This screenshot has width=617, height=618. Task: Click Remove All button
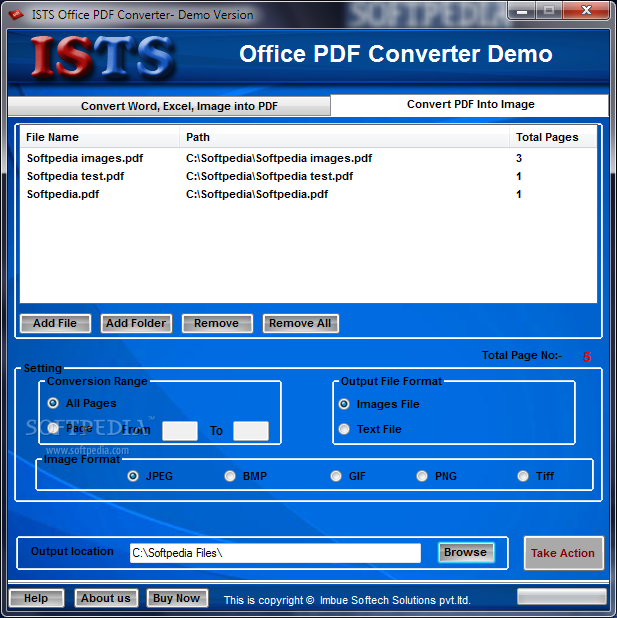coord(300,324)
